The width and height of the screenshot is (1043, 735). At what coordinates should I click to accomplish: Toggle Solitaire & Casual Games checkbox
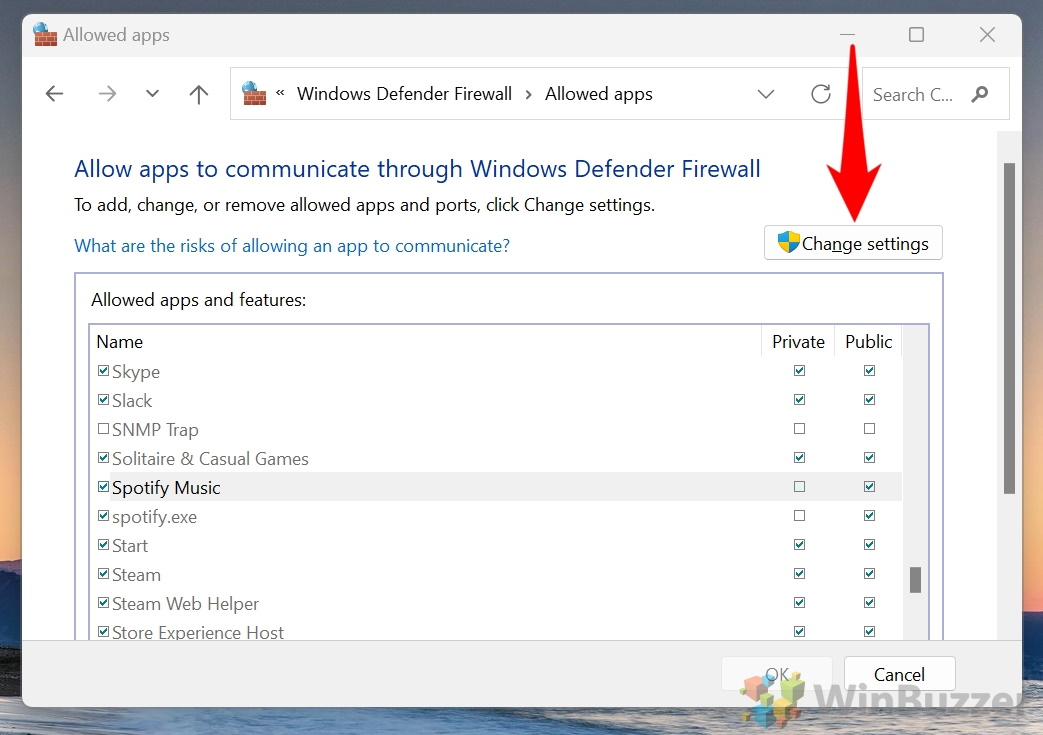(x=103, y=458)
